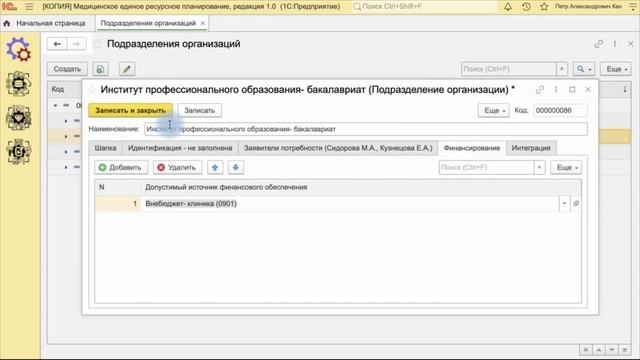
Task: Click the Создать button
Action: coord(67,69)
